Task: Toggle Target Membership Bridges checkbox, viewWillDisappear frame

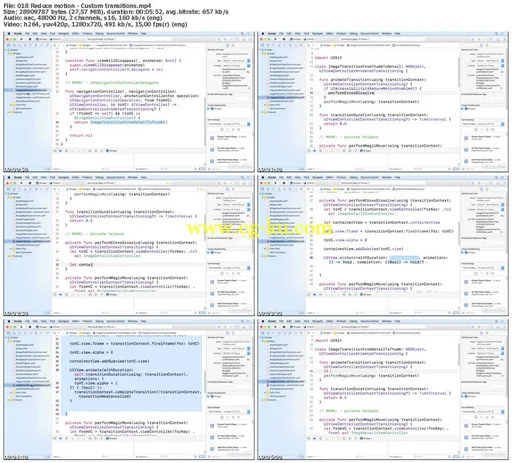Action: coord(209,109)
